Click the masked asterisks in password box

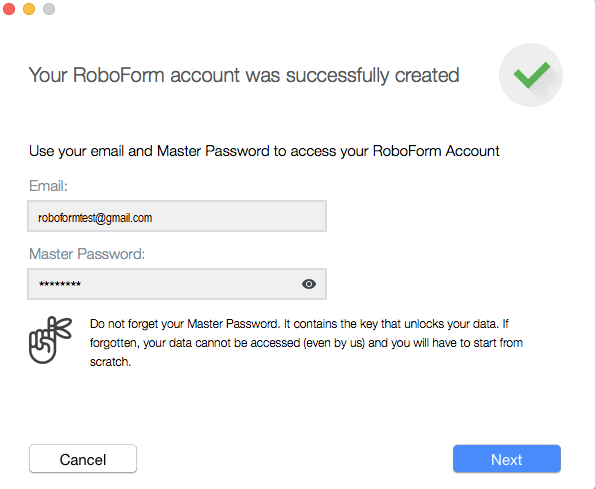pyautogui.click(x=60, y=284)
